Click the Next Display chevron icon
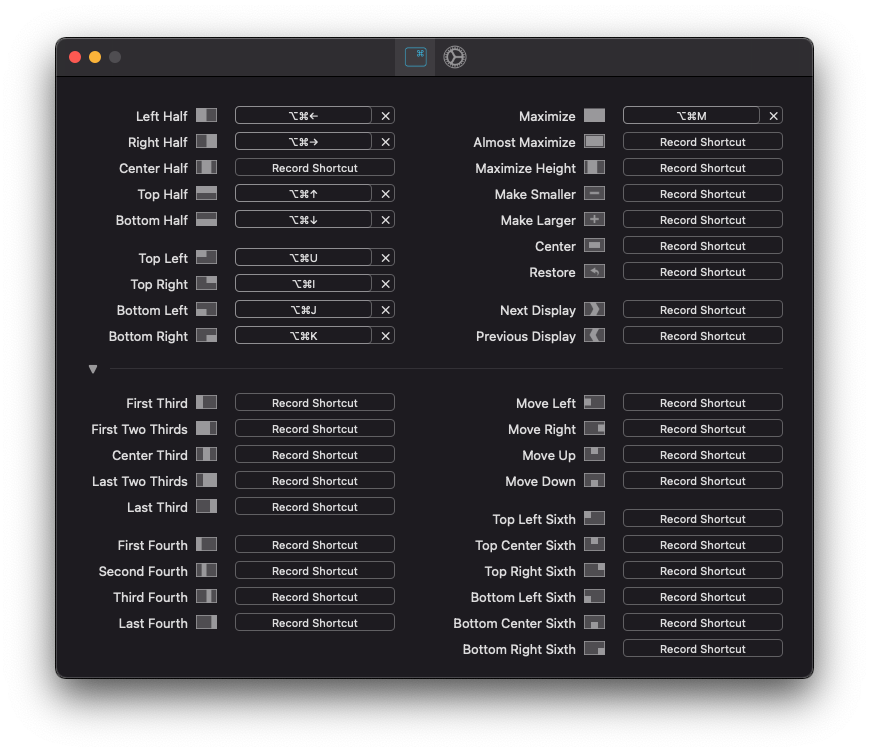The width and height of the screenshot is (869, 752). coord(594,310)
